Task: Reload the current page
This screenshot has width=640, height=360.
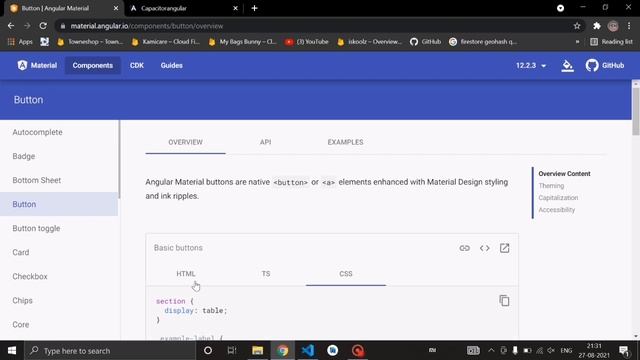Action: [x=43, y=26]
